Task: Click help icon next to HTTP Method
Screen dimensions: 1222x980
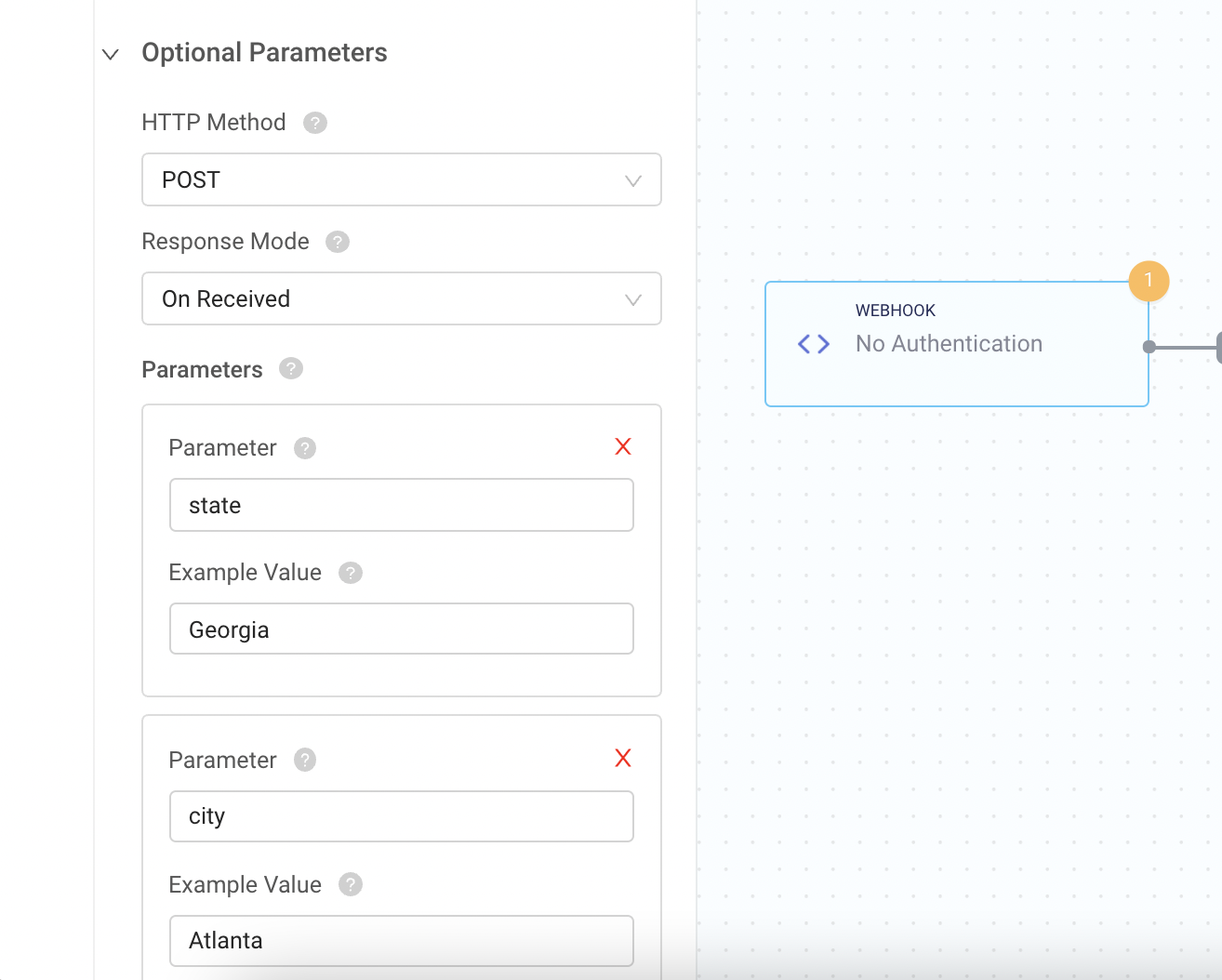Action: click(315, 123)
